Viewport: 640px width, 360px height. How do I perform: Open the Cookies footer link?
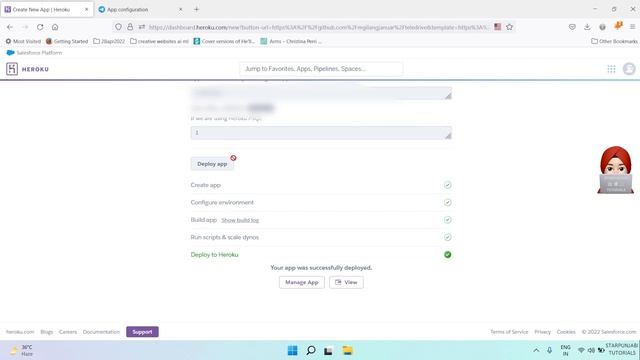[566, 332]
